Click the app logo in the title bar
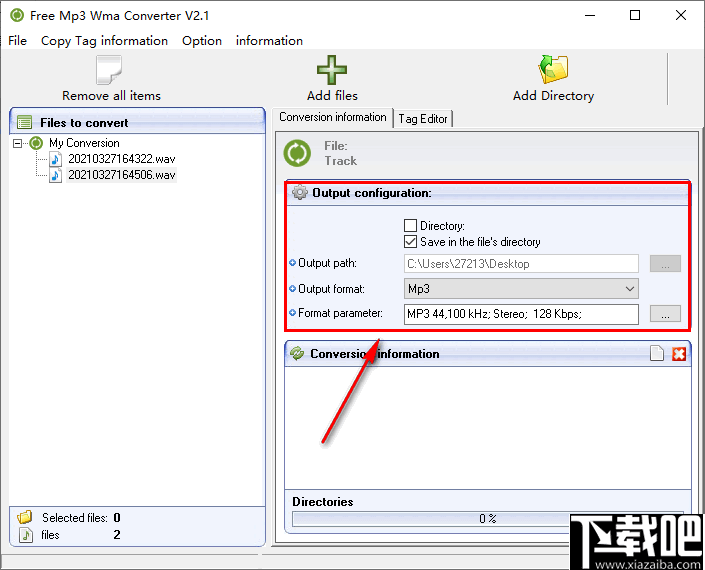Image resolution: width=705 pixels, height=570 pixels. [x=17, y=15]
